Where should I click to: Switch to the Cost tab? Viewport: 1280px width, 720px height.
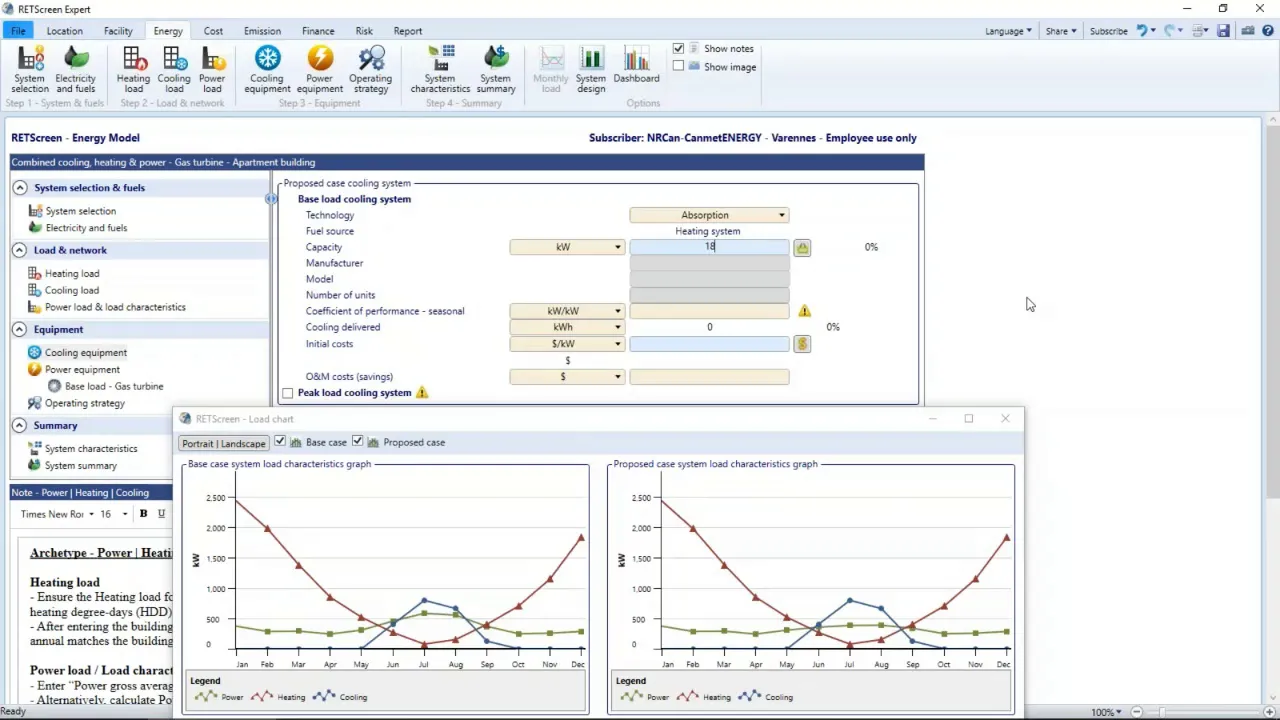(213, 31)
